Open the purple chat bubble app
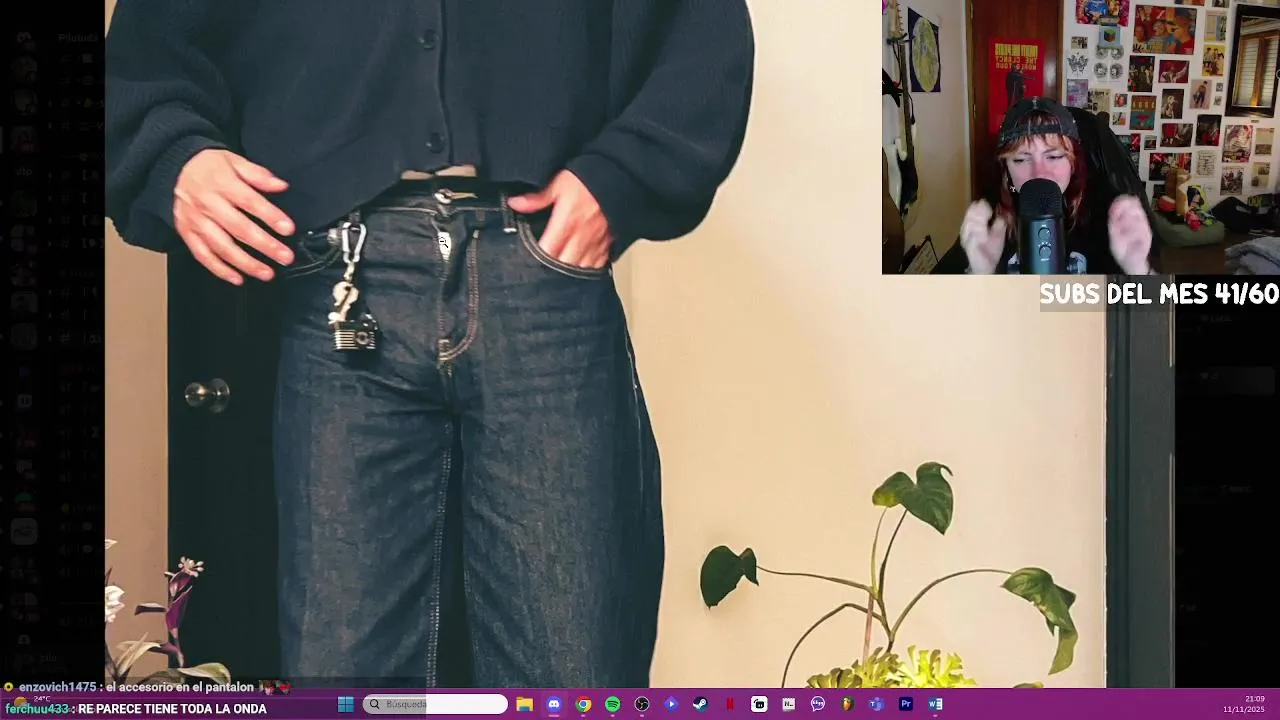Viewport: 1280px width, 720px height. [x=818, y=704]
